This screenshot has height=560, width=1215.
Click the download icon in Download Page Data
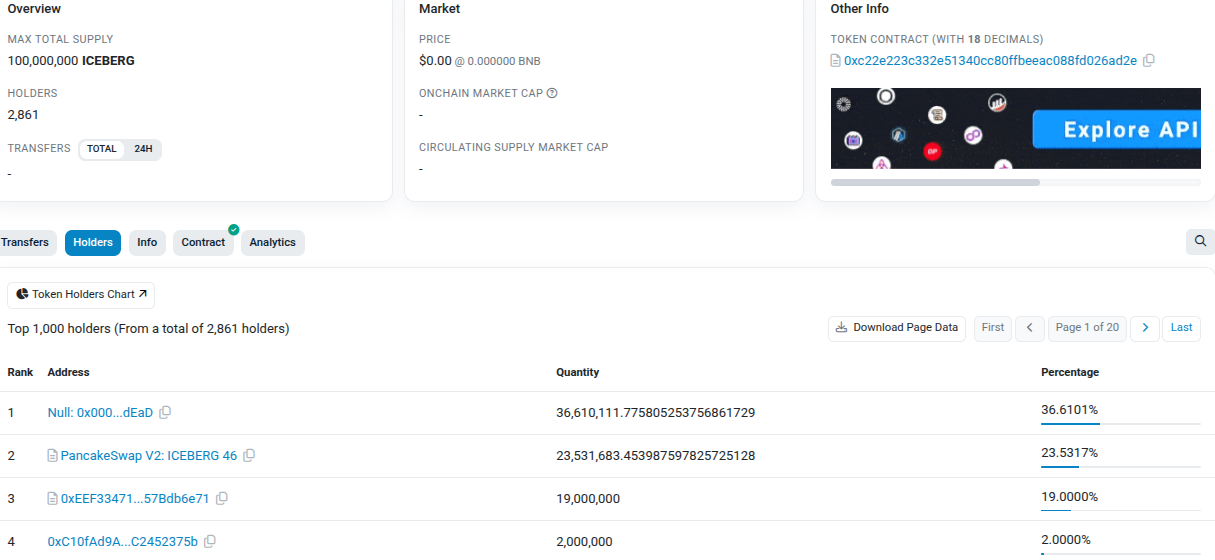coord(842,328)
